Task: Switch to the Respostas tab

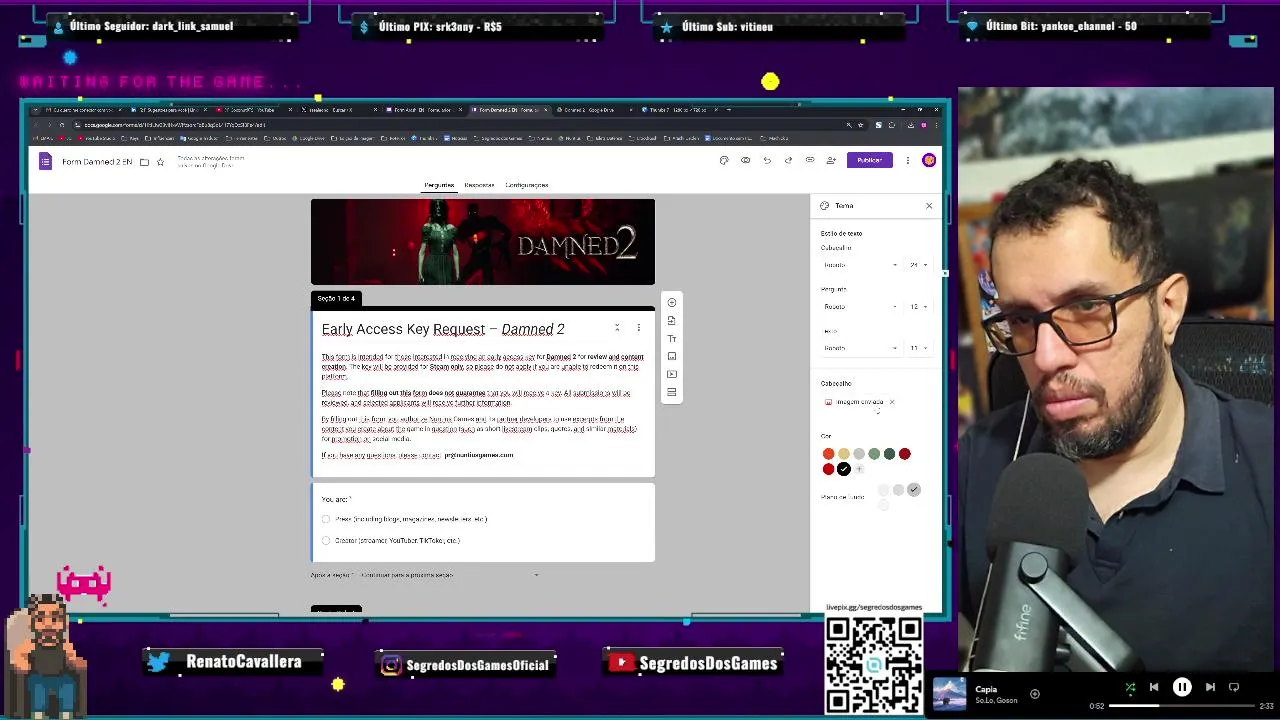Action: click(x=479, y=185)
